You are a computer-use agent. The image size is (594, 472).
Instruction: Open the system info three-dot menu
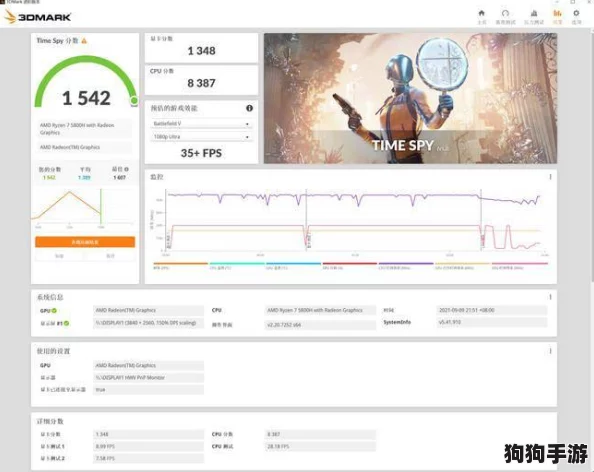(x=550, y=297)
